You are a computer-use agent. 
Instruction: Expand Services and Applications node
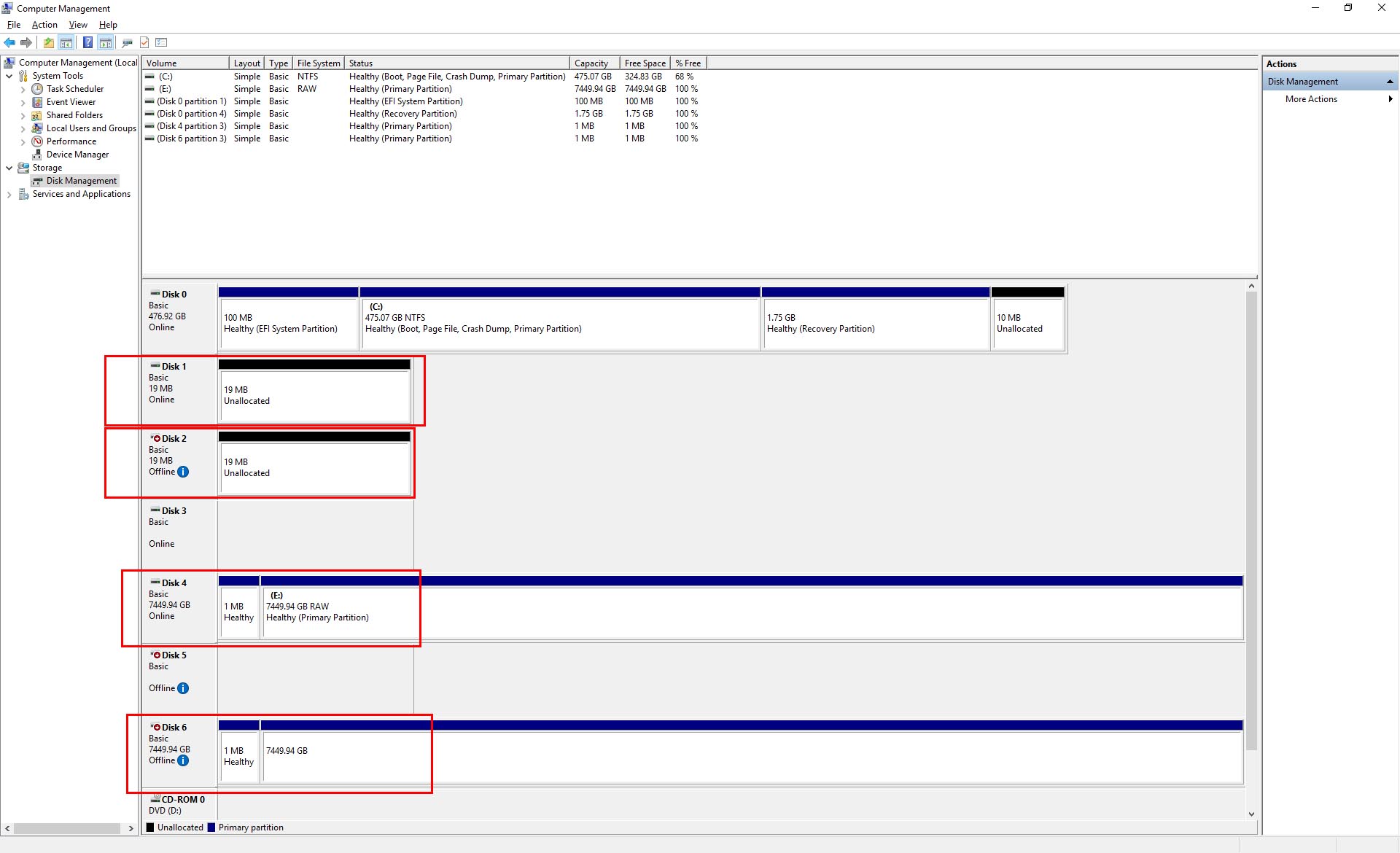(9, 195)
